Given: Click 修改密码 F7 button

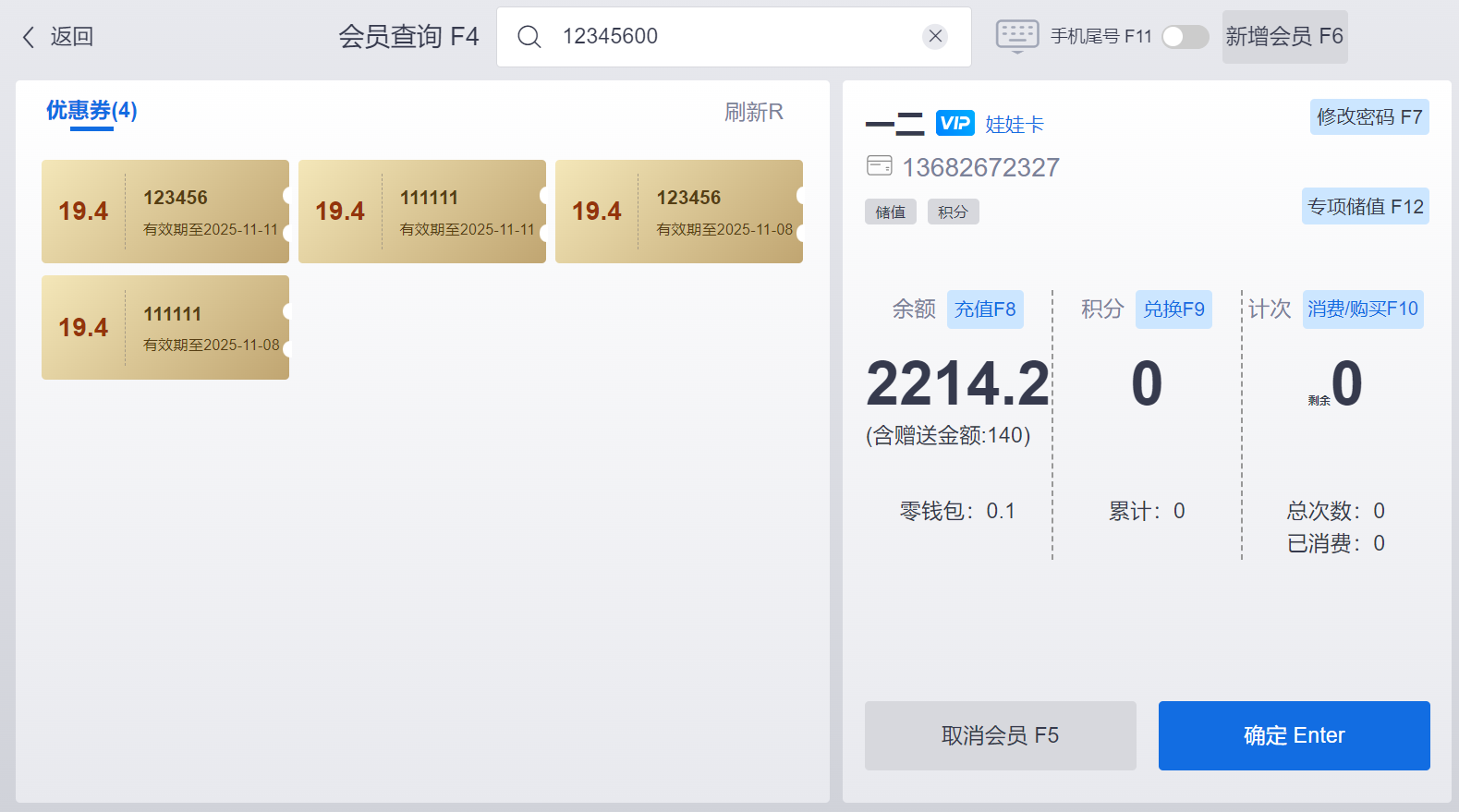Looking at the screenshot, I should tap(1368, 117).
